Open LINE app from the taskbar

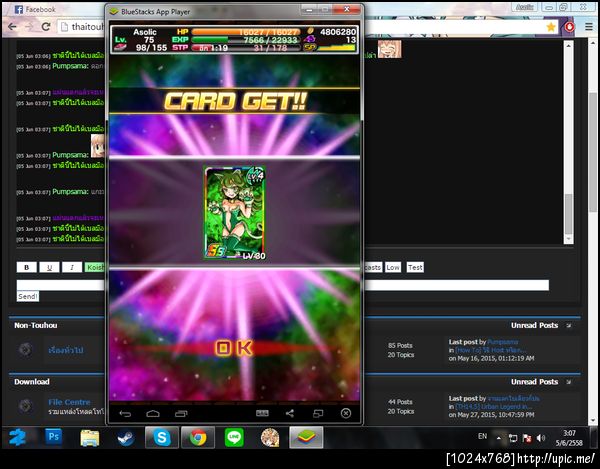click(234, 437)
